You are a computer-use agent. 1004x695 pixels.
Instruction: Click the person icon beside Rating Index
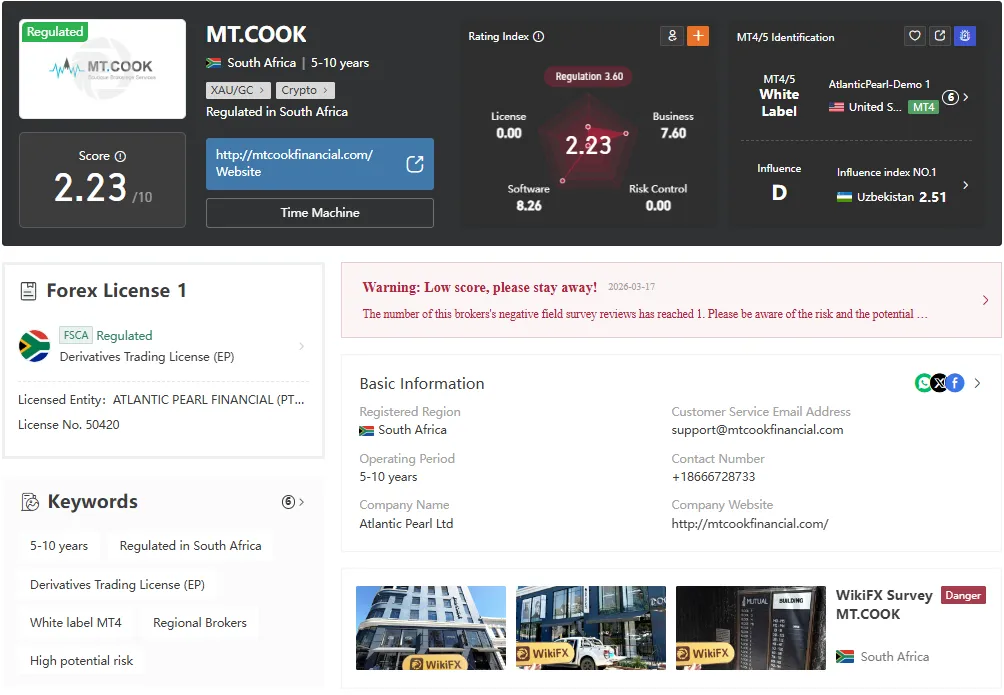tap(672, 36)
